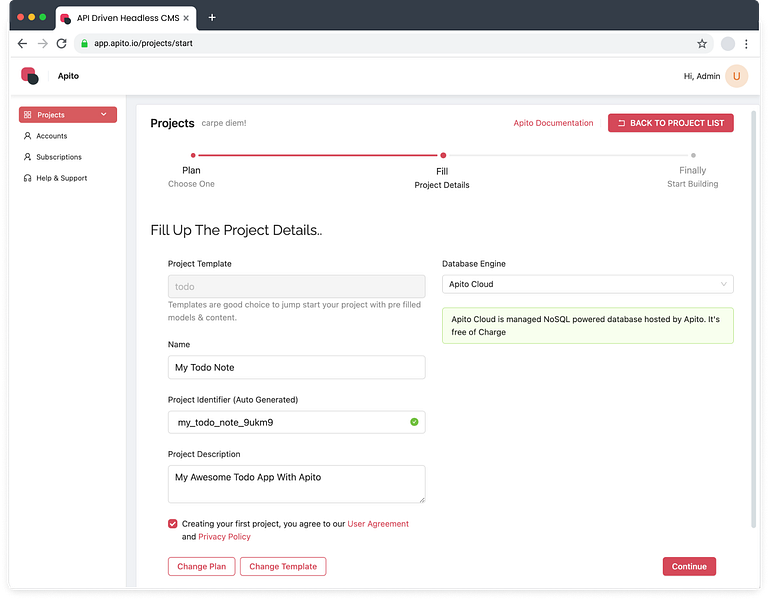This screenshot has width=769, height=600.
Task: Toggle the User Agreement checkbox
Action: [173, 523]
